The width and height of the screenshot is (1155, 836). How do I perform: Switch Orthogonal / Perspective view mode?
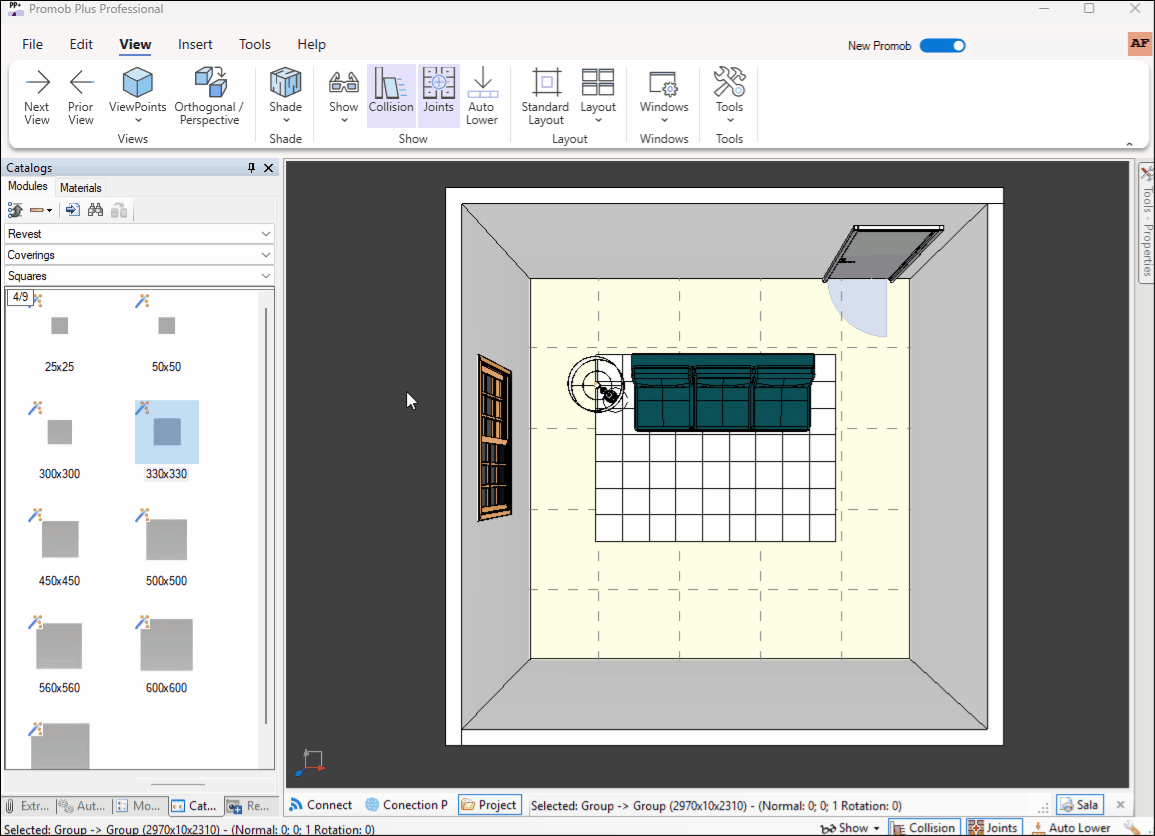[x=209, y=96]
